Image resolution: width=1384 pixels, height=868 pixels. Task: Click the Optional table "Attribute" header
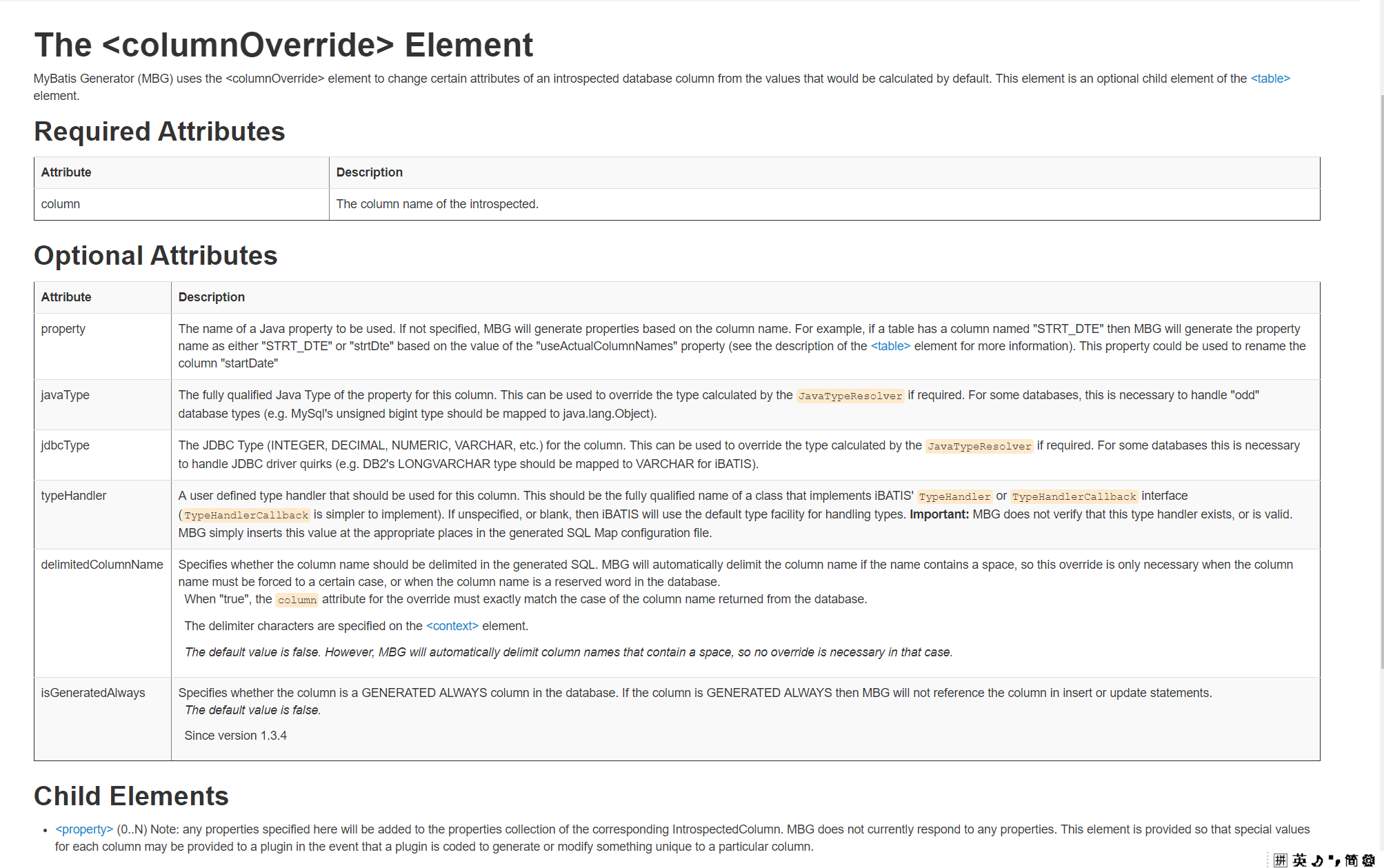[103, 297]
